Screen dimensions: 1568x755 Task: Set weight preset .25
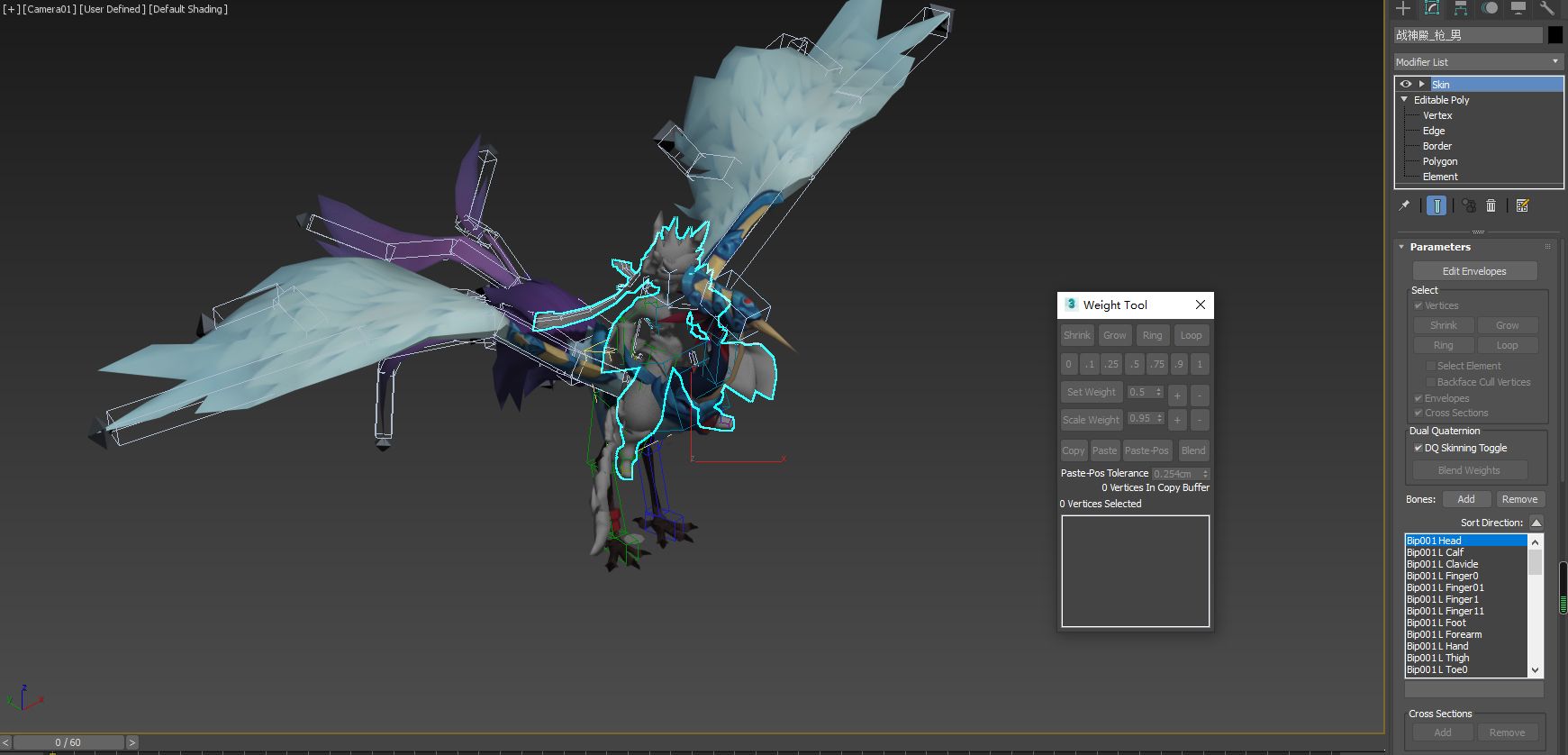1111,364
